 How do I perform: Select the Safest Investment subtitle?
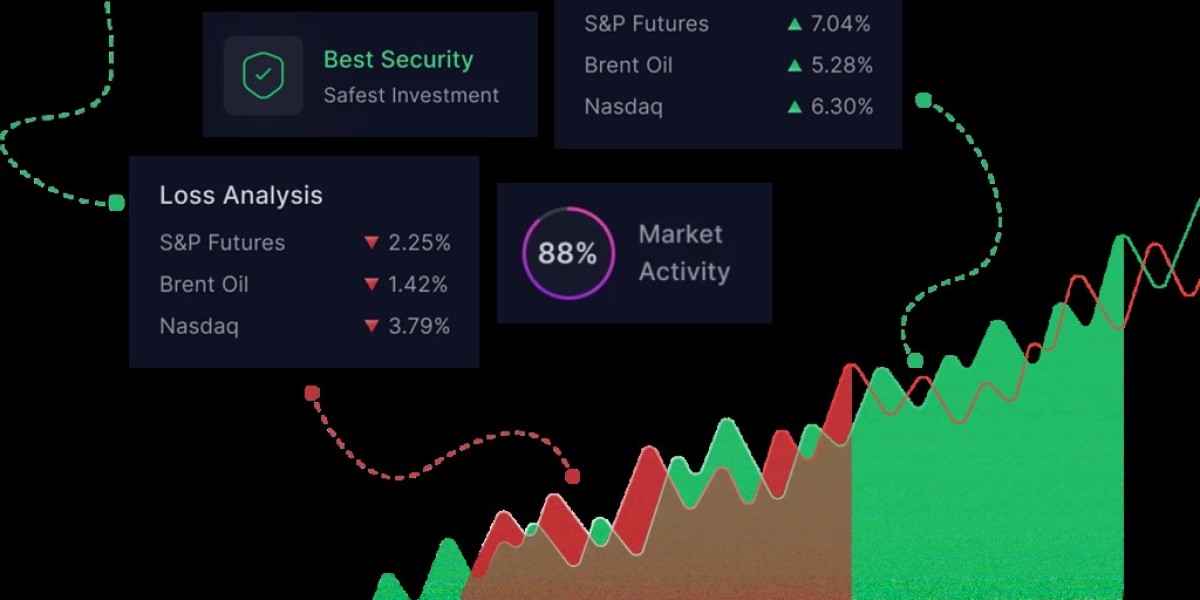[x=411, y=96]
